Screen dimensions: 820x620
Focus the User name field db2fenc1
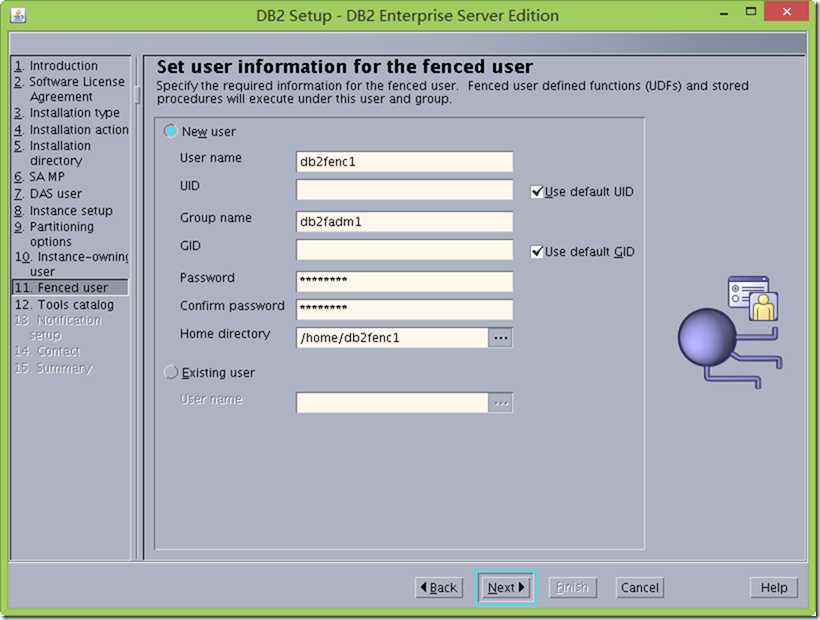404,162
